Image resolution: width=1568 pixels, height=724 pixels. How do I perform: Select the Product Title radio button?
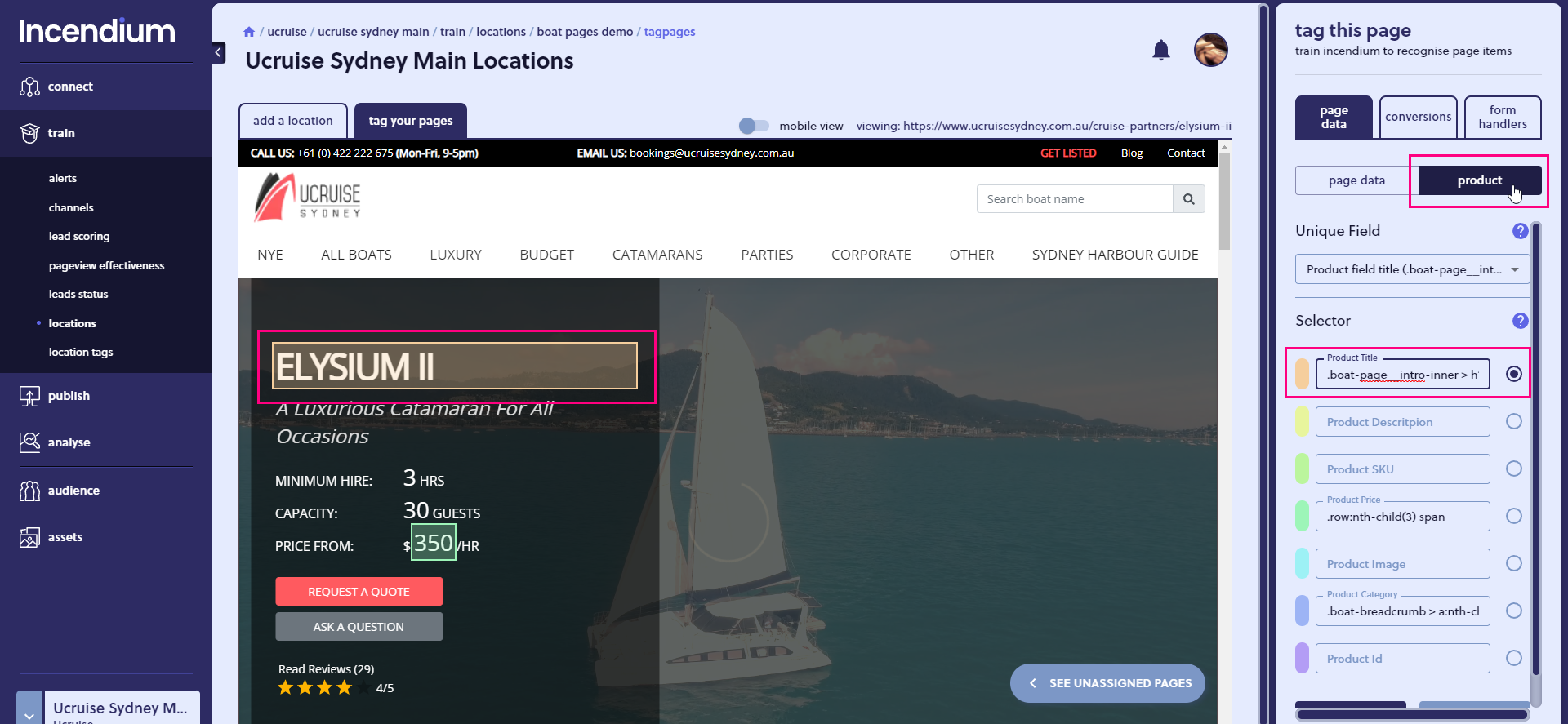[1514, 374]
